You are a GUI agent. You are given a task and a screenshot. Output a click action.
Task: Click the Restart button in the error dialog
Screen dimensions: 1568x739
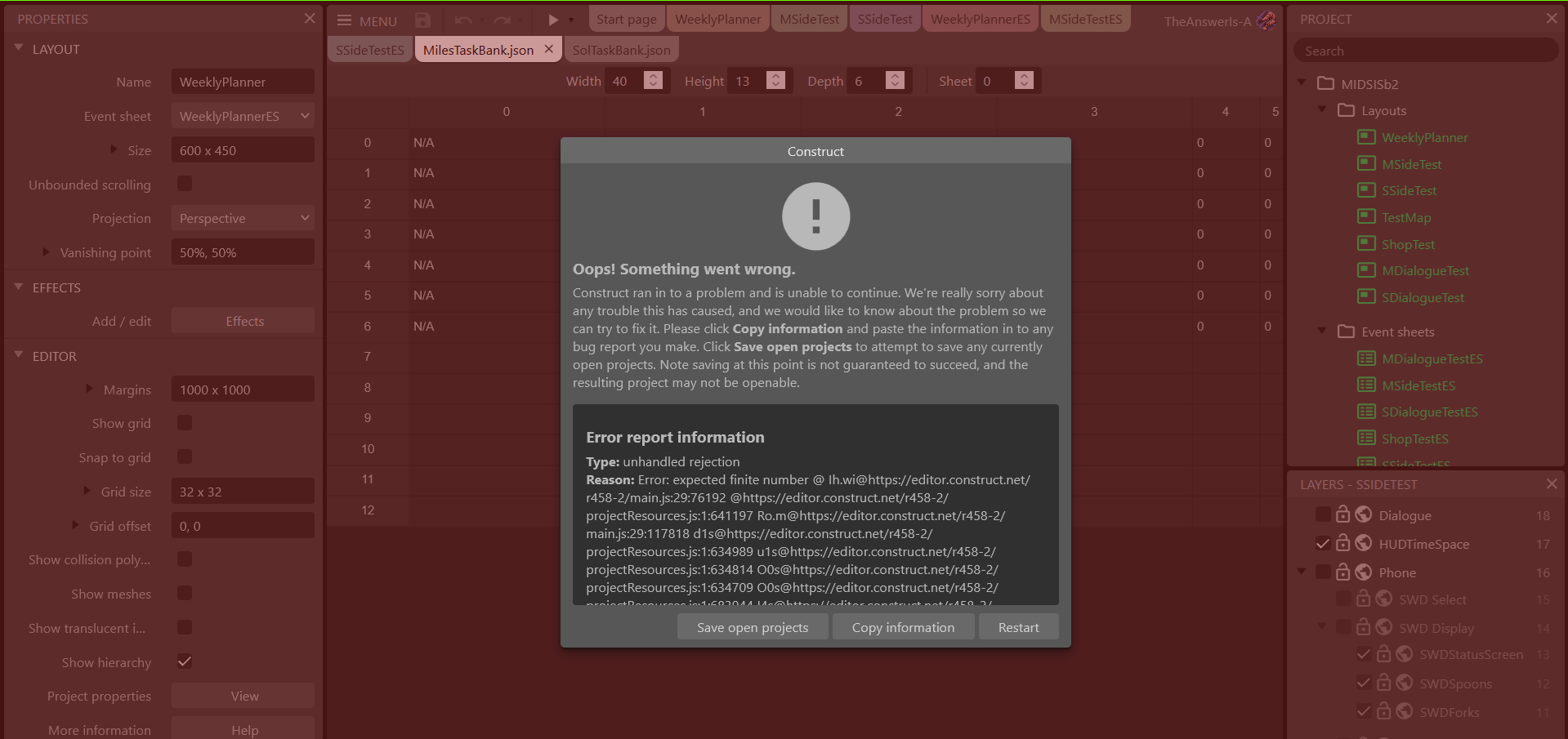point(1017,626)
